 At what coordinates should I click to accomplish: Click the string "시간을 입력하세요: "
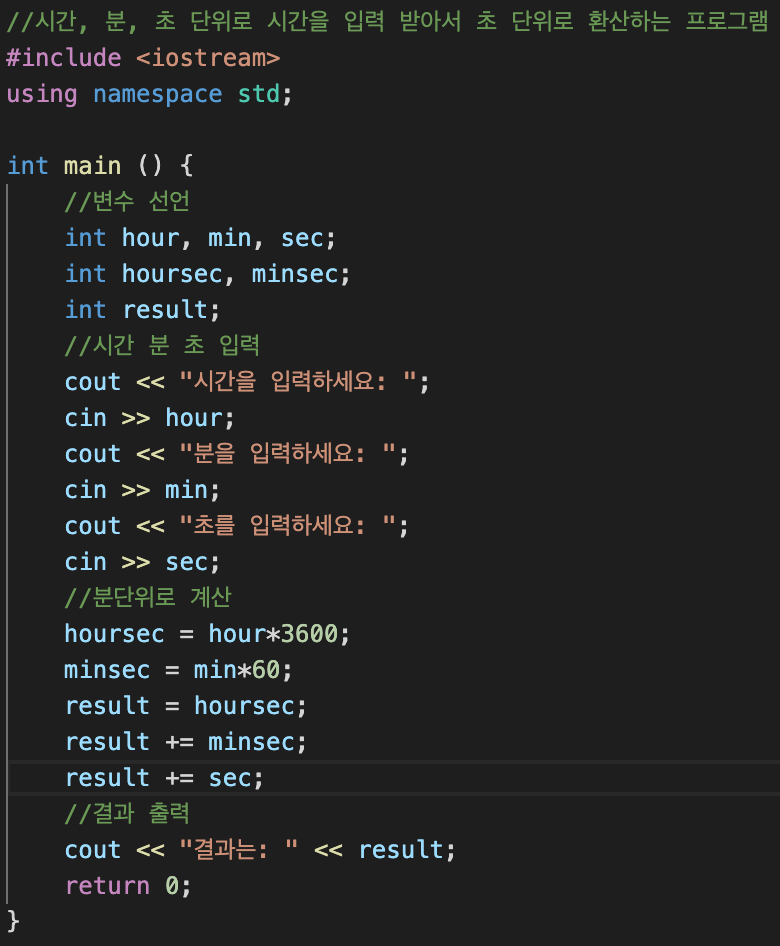click(x=298, y=381)
